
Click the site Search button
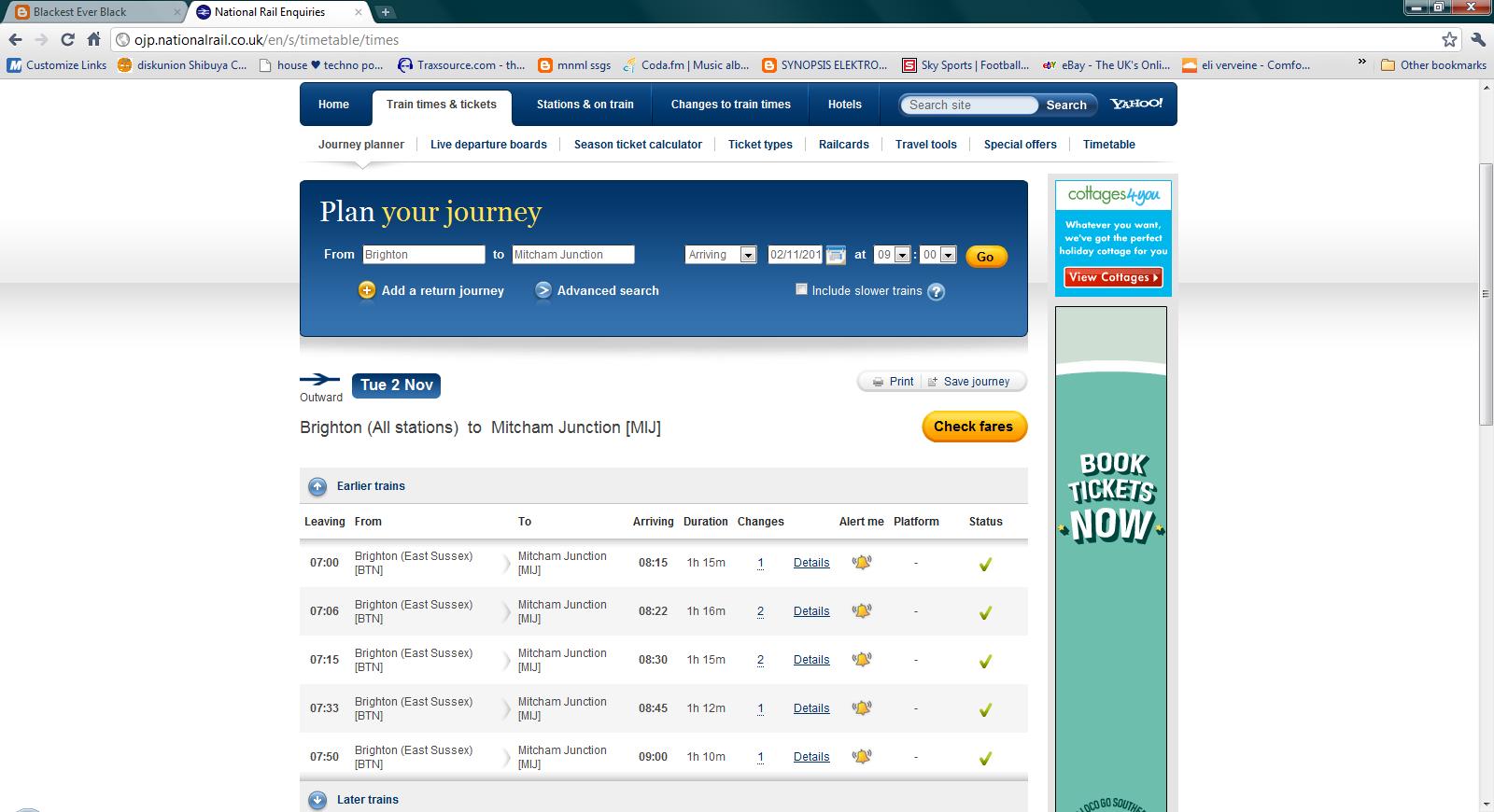[1066, 105]
